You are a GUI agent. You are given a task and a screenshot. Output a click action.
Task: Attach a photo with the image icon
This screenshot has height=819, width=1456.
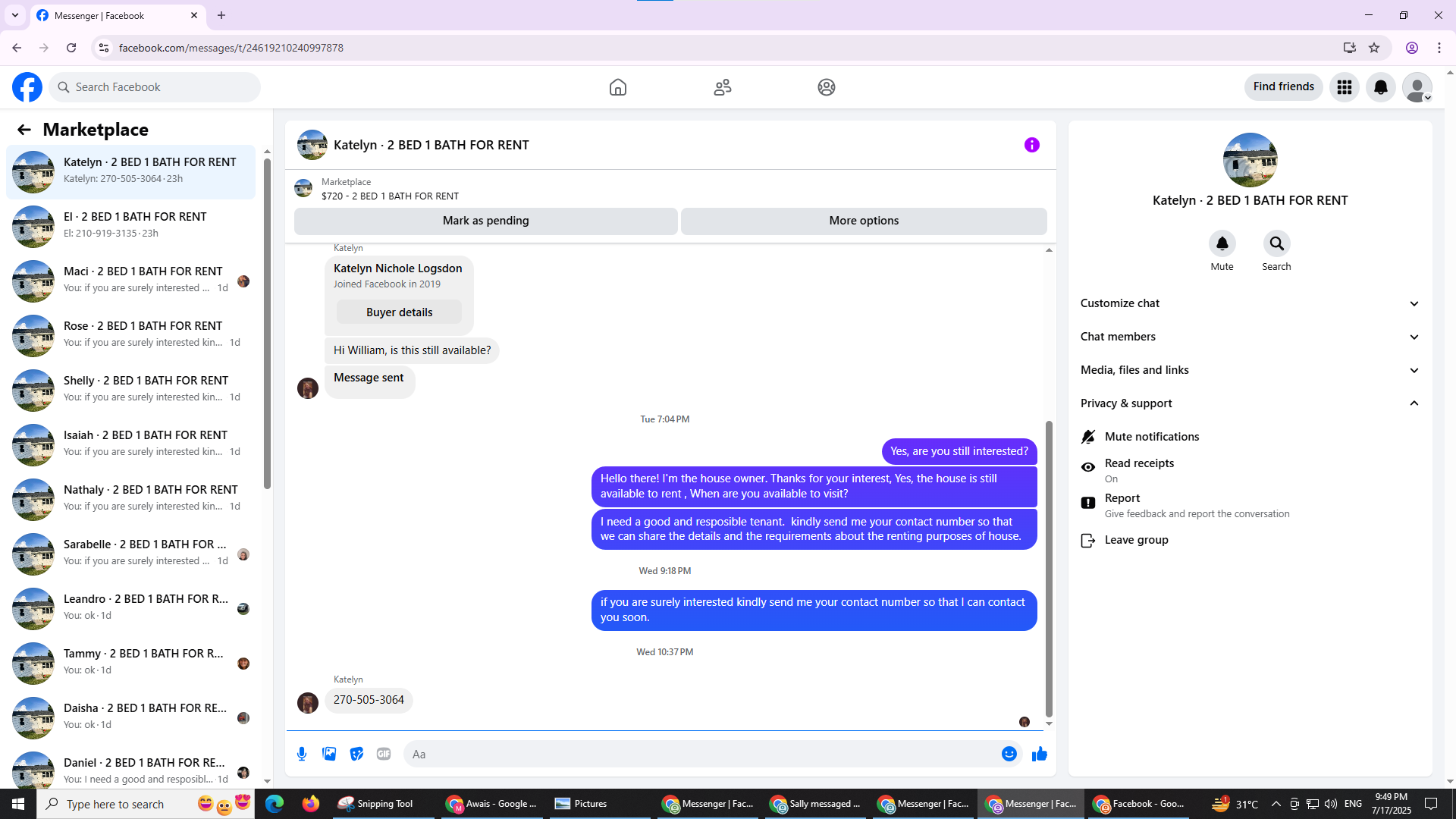(x=329, y=754)
